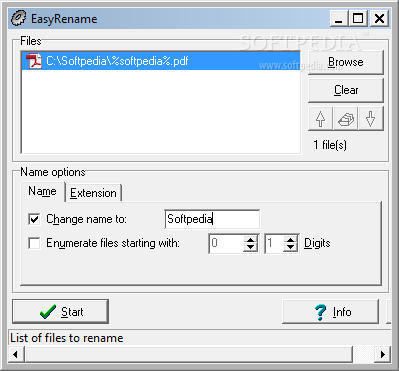Screen dimensions: 399x371
Task: Increase the Digits count spinner
Action: click(x=290, y=239)
